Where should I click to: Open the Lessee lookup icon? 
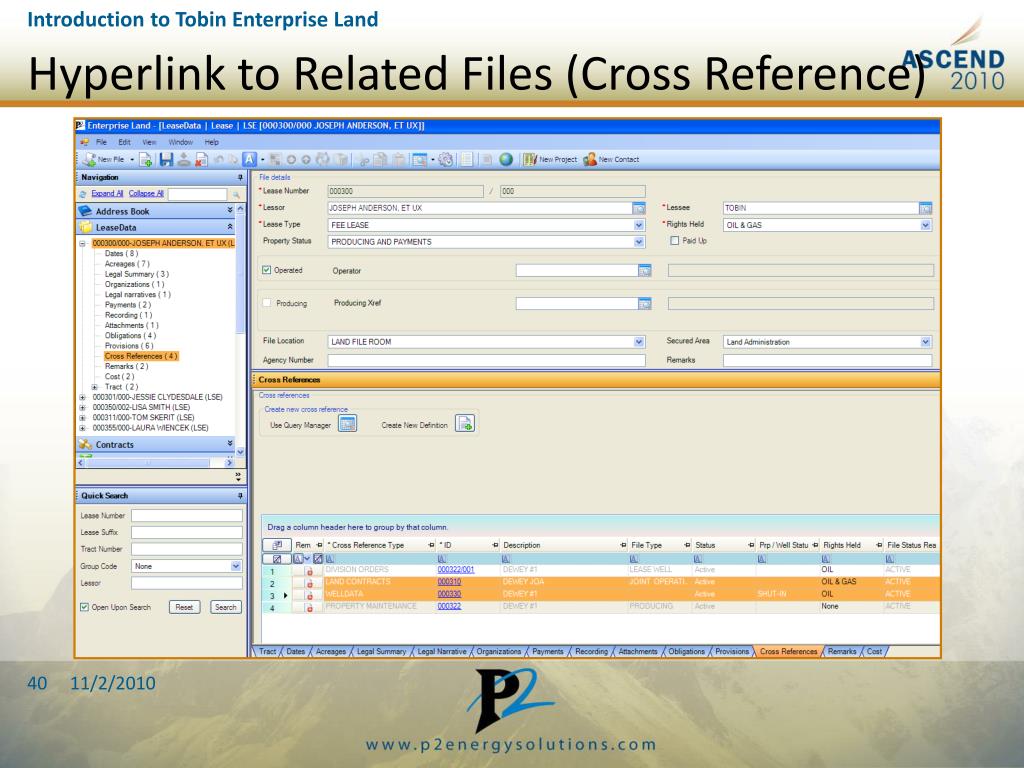pos(925,208)
